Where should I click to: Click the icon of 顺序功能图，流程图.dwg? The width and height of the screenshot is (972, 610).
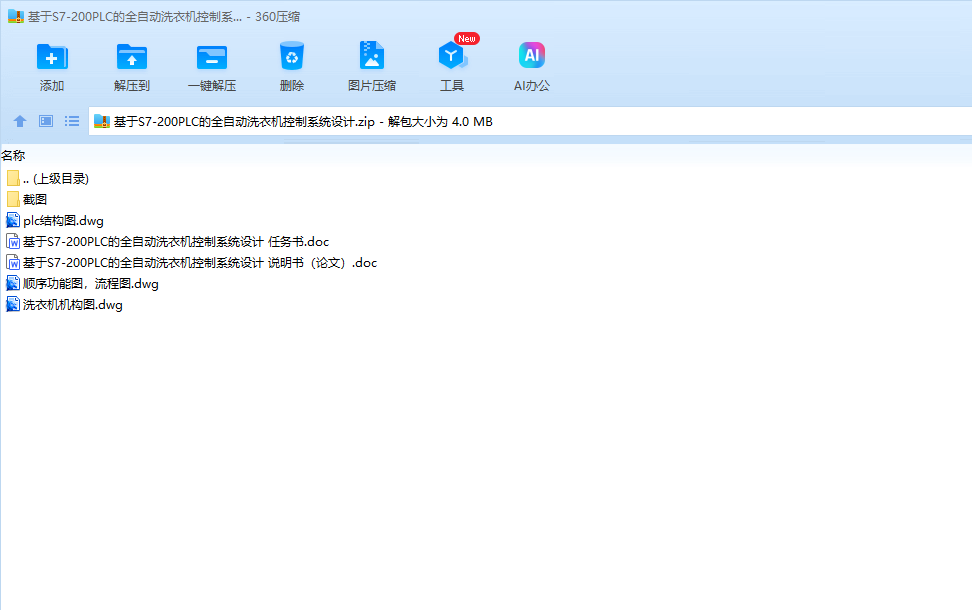[13, 284]
